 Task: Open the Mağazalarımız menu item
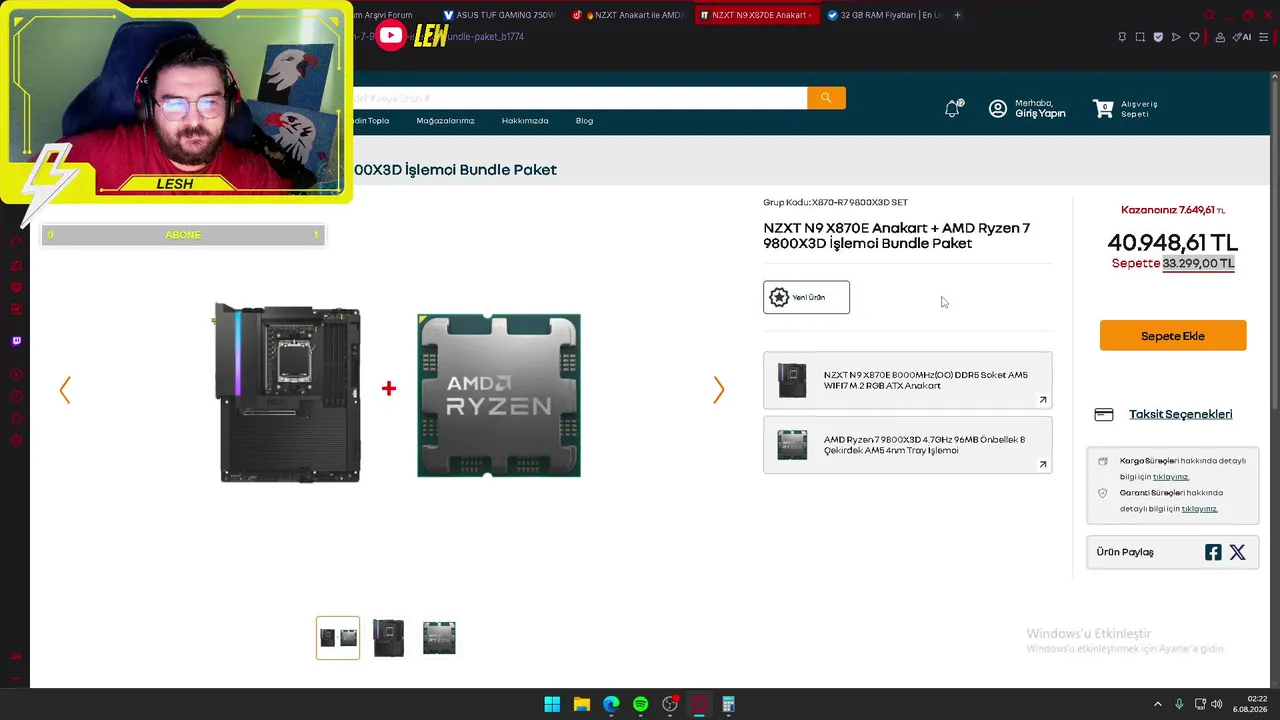point(445,121)
